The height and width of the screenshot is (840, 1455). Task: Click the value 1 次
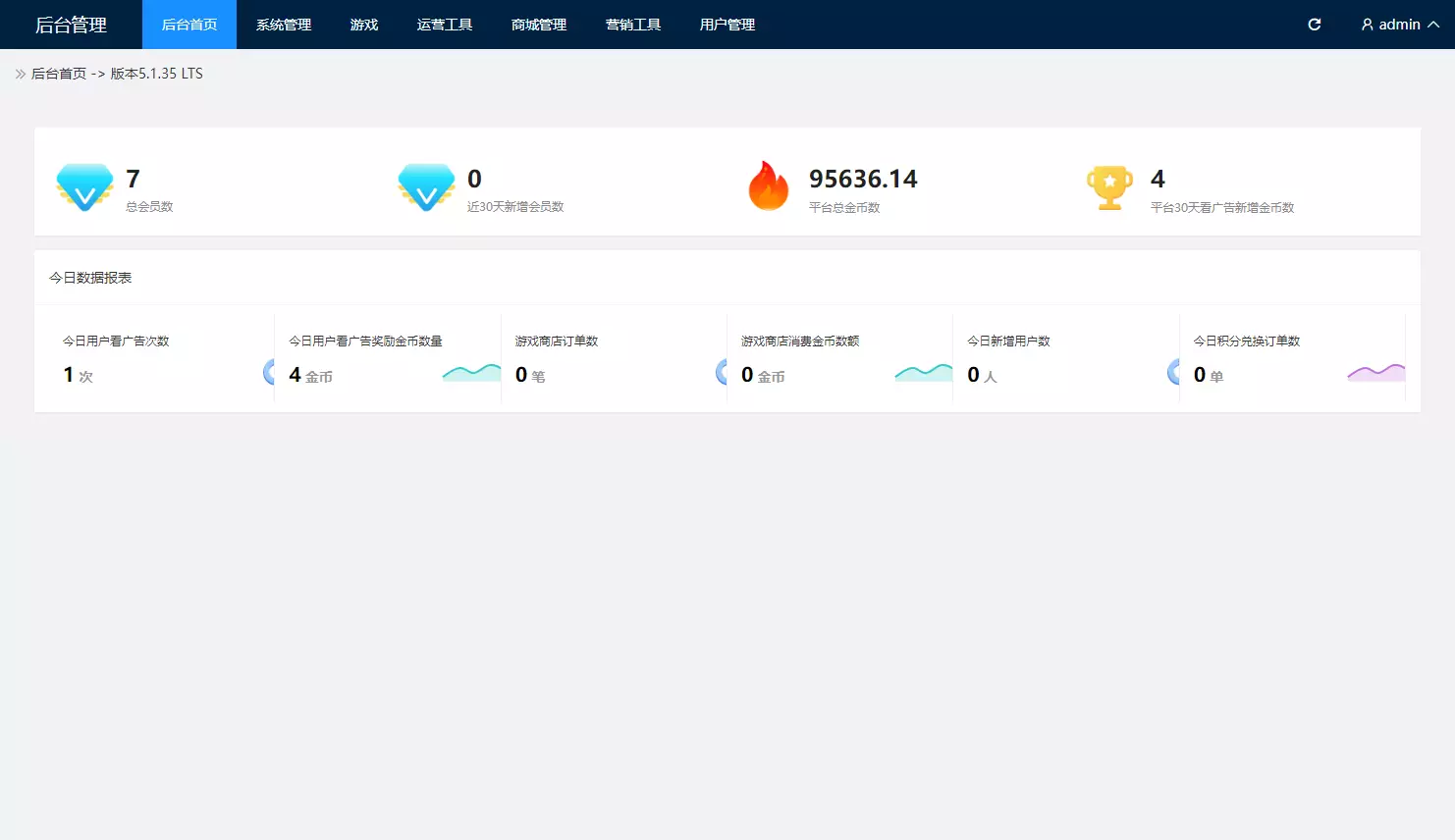pyautogui.click(x=79, y=375)
